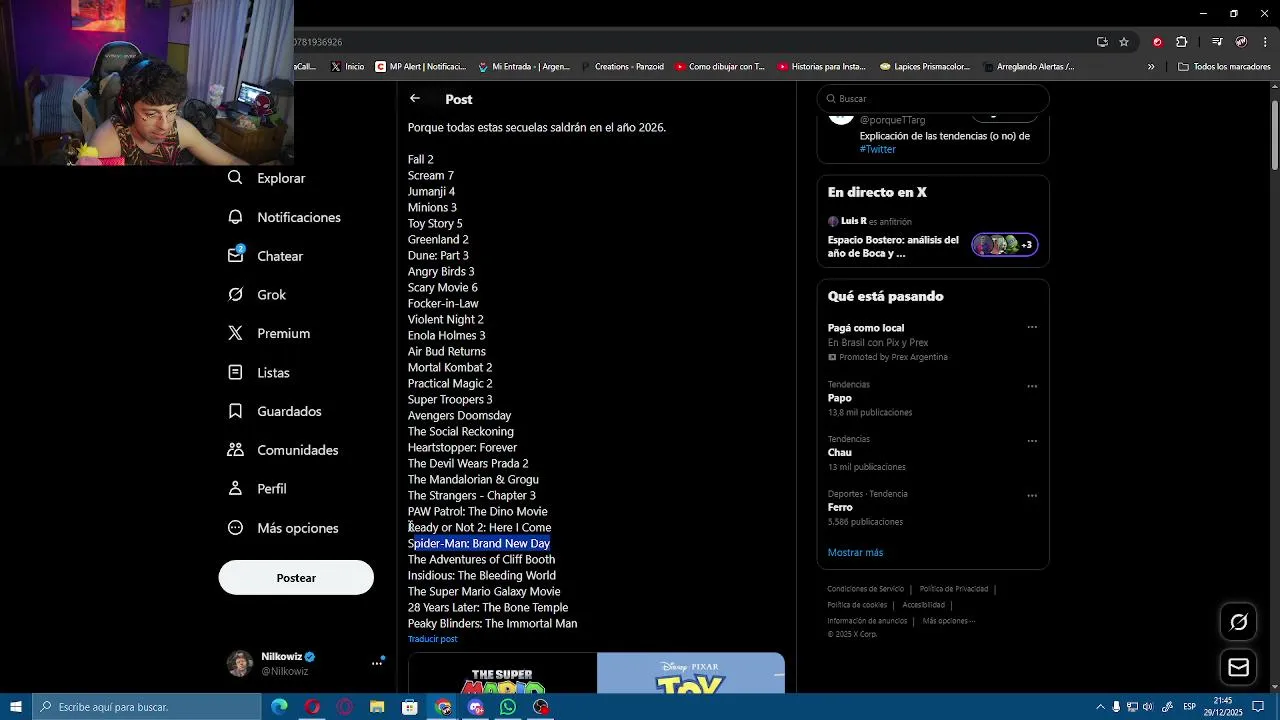The image size is (1280, 720).
Task: Open the Windows Start button
Action: click(15, 707)
